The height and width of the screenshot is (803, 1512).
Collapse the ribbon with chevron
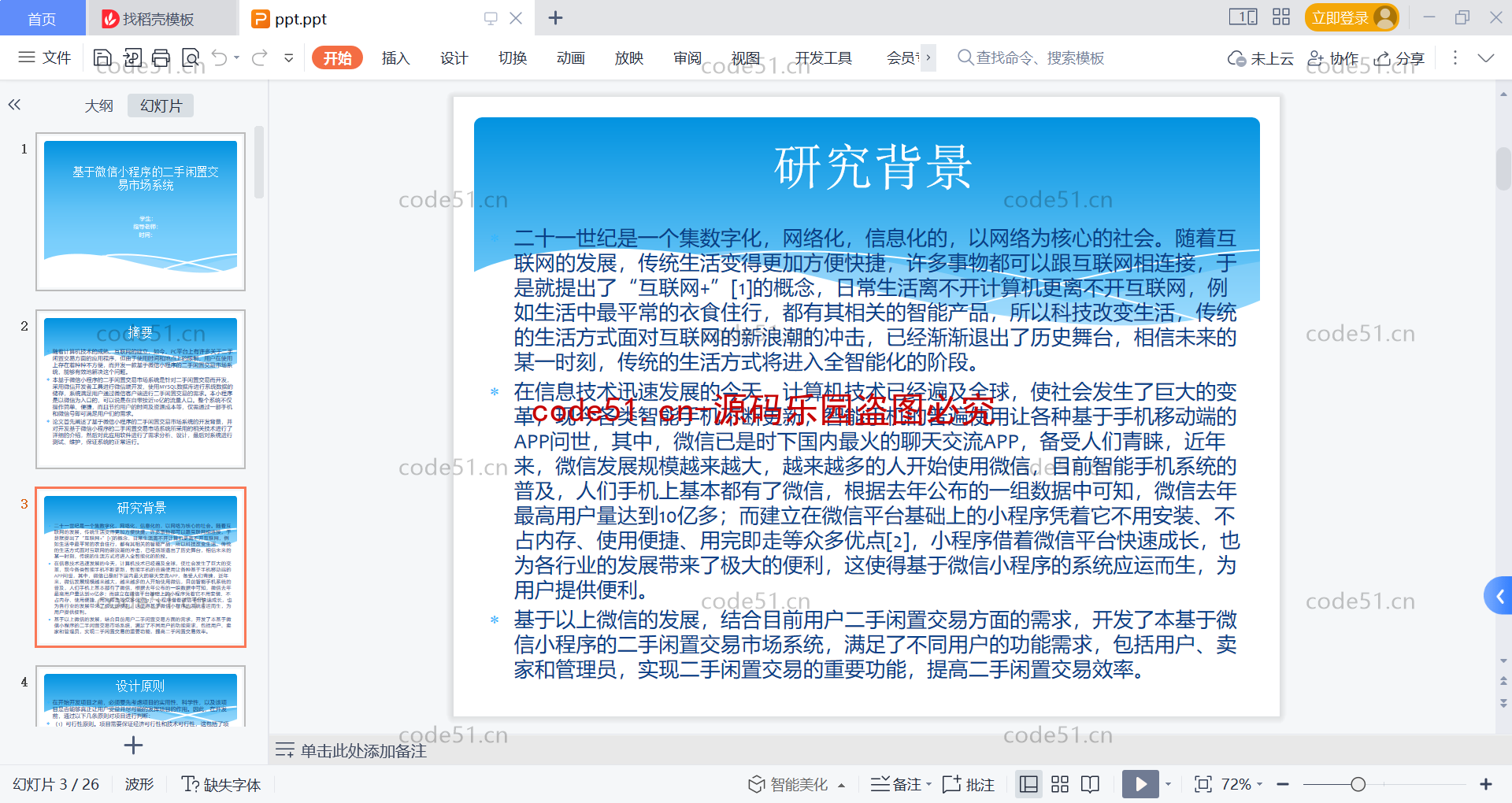click(1486, 57)
